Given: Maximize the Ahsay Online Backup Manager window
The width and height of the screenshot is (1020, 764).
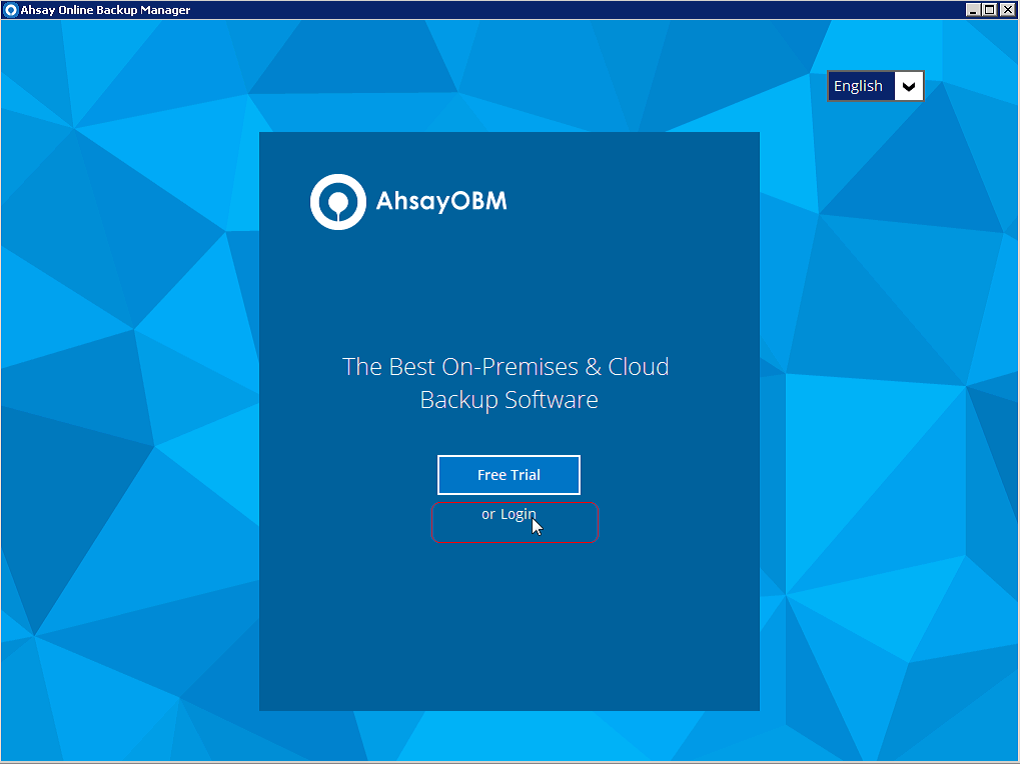Looking at the screenshot, I should pos(989,10).
